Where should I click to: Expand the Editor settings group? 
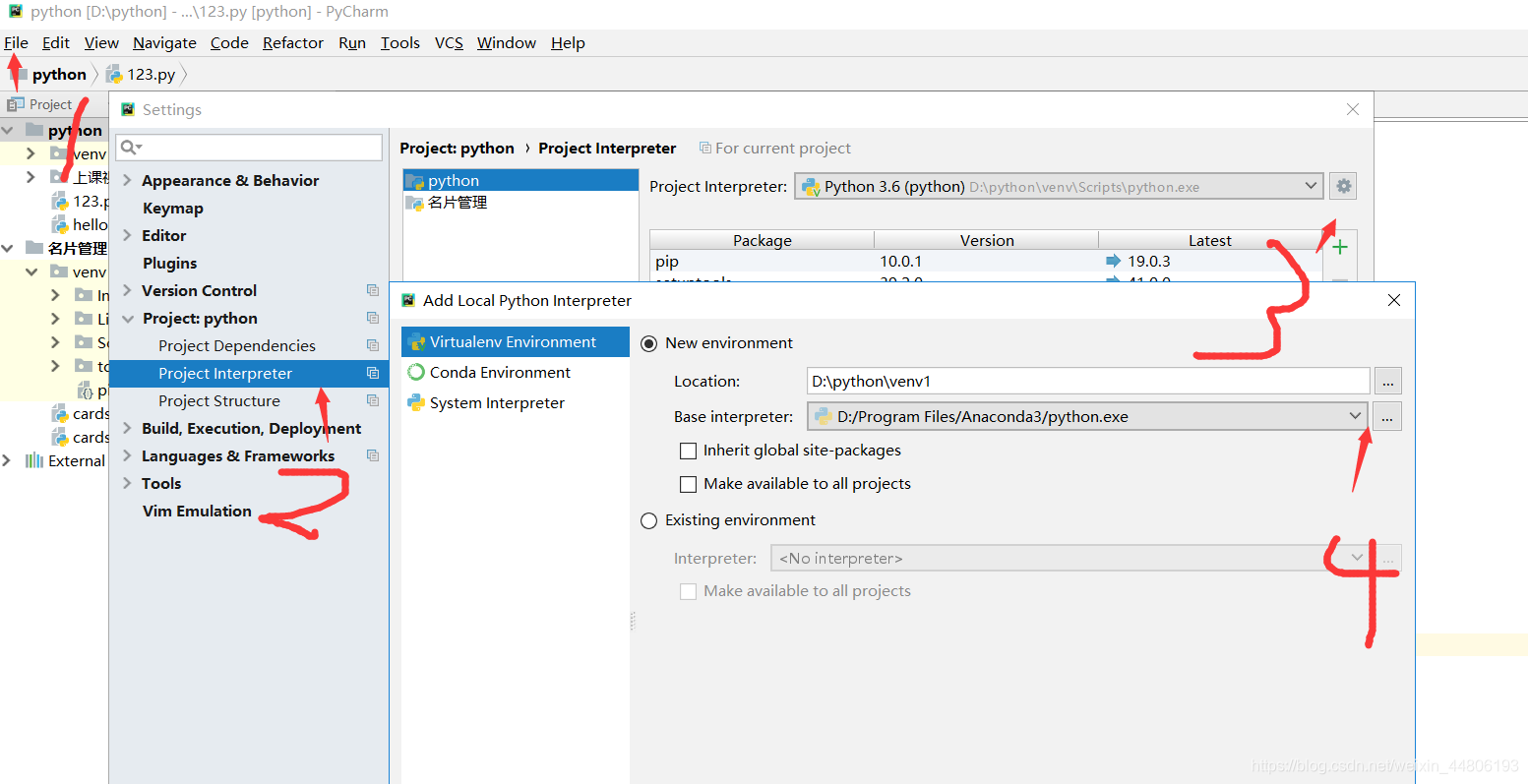click(x=127, y=236)
